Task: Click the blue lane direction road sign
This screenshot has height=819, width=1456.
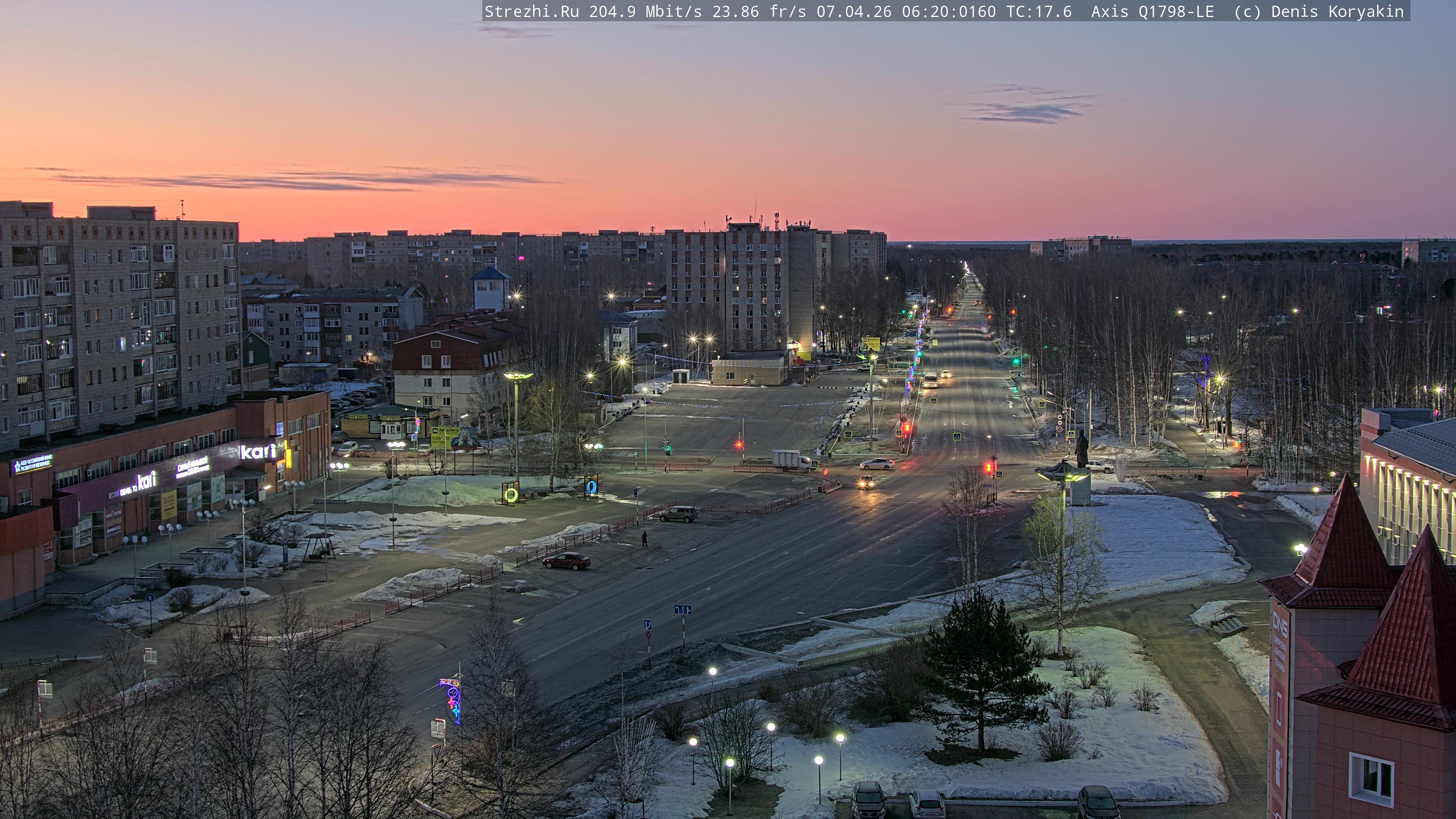Action: (682, 609)
